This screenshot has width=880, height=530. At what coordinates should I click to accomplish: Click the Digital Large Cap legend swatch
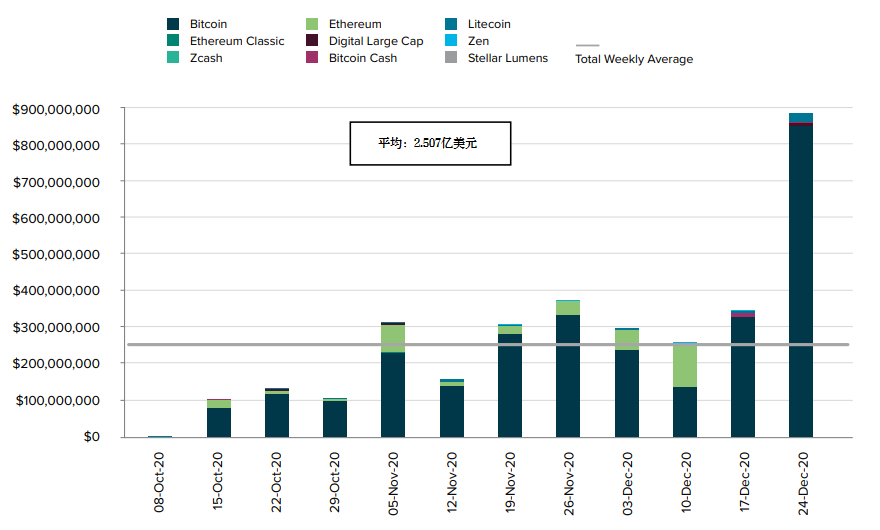click(x=312, y=40)
